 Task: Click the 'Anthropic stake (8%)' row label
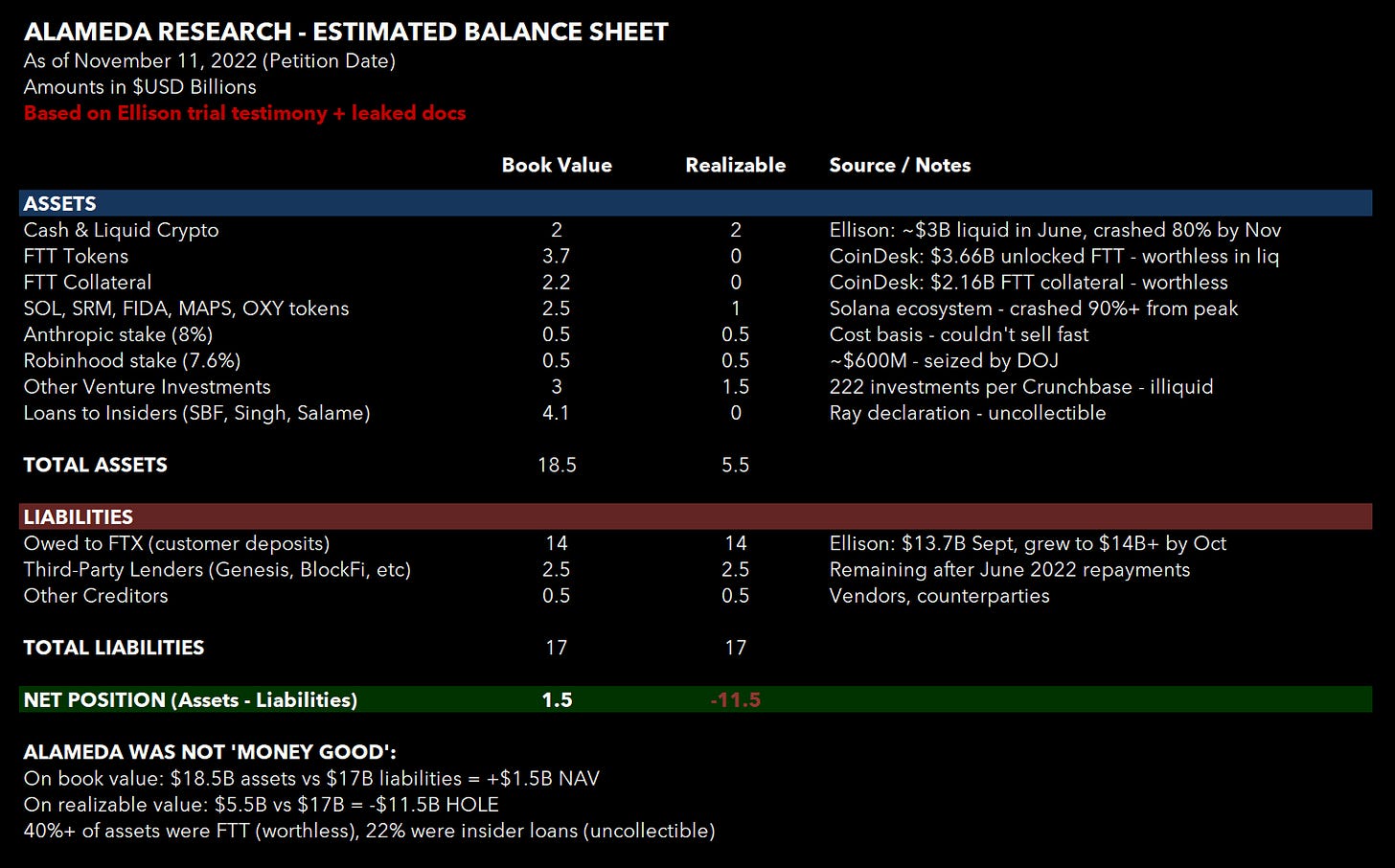tap(118, 334)
